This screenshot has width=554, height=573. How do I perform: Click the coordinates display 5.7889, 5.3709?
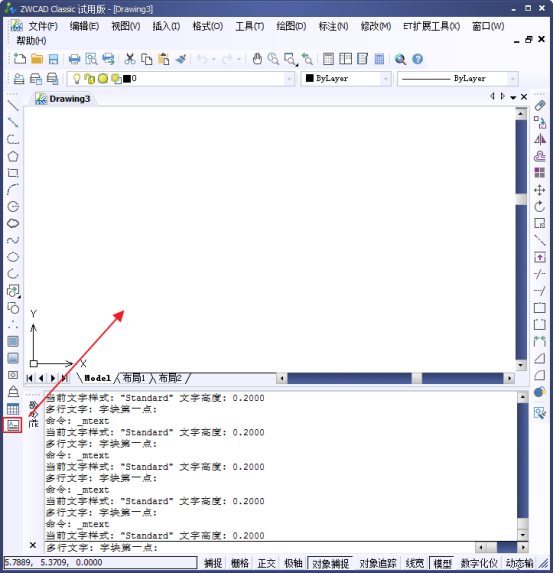[100, 562]
